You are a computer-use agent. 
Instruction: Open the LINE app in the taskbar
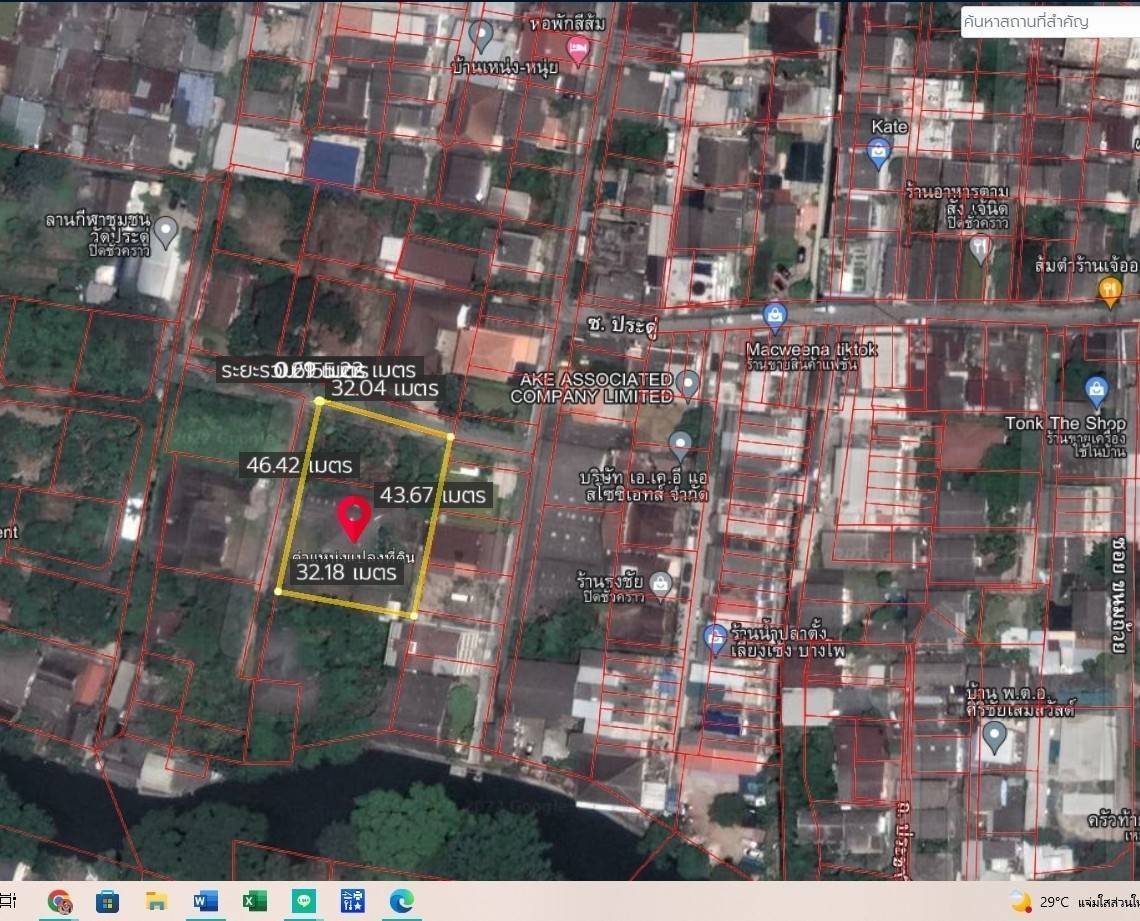coord(304,901)
